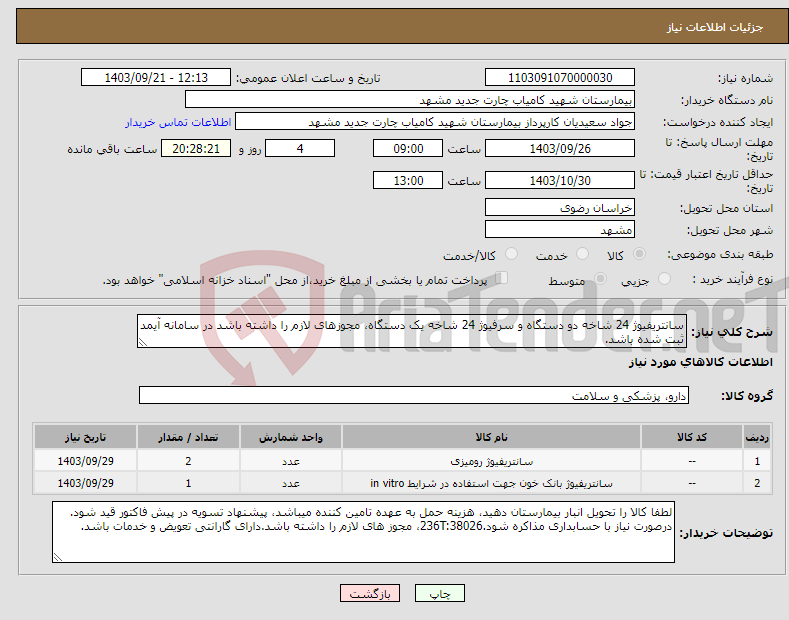Click the unit عدد in row 1
Viewport: 789px width, 620px height.
coord(291,461)
